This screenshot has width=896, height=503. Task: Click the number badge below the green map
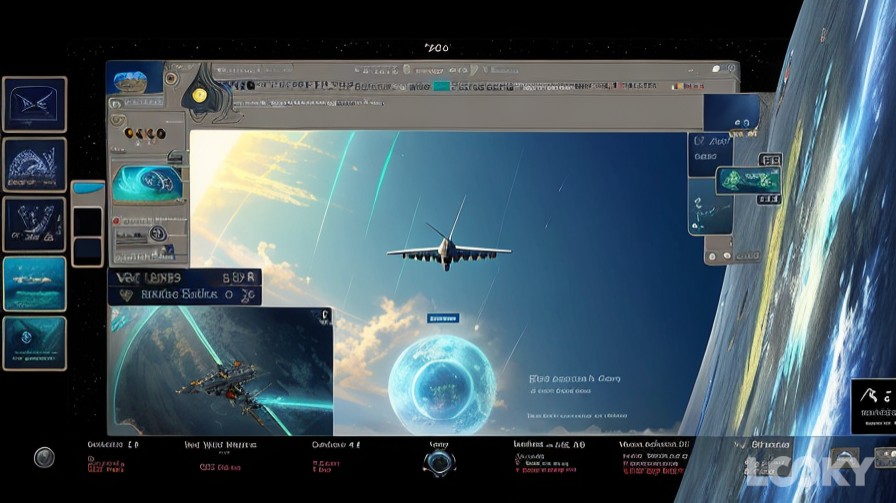(x=769, y=199)
